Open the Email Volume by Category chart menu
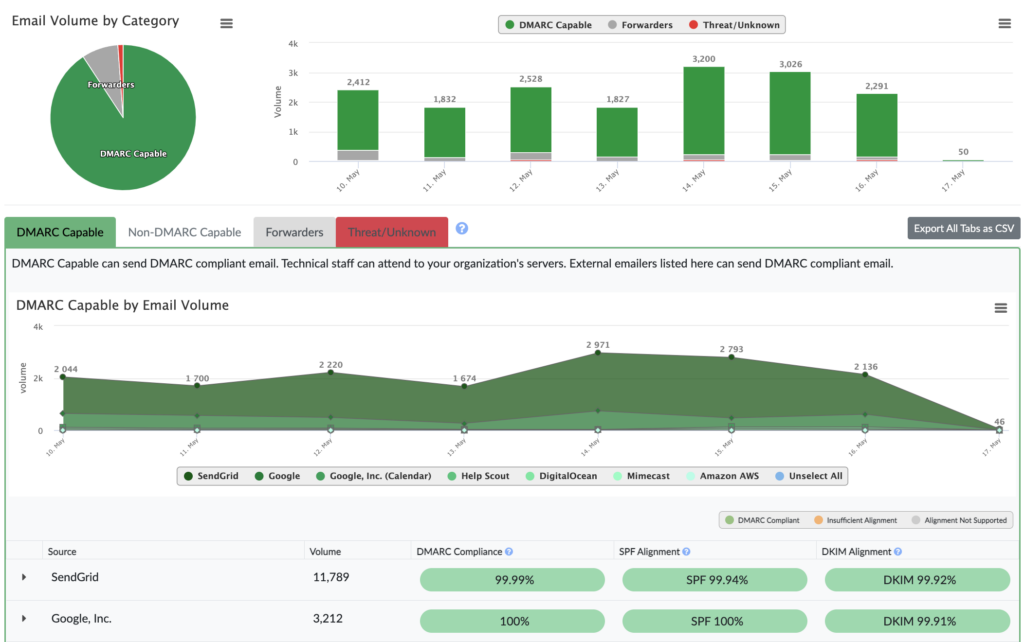Viewport: 1024px width, 642px height. click(226, 23)
